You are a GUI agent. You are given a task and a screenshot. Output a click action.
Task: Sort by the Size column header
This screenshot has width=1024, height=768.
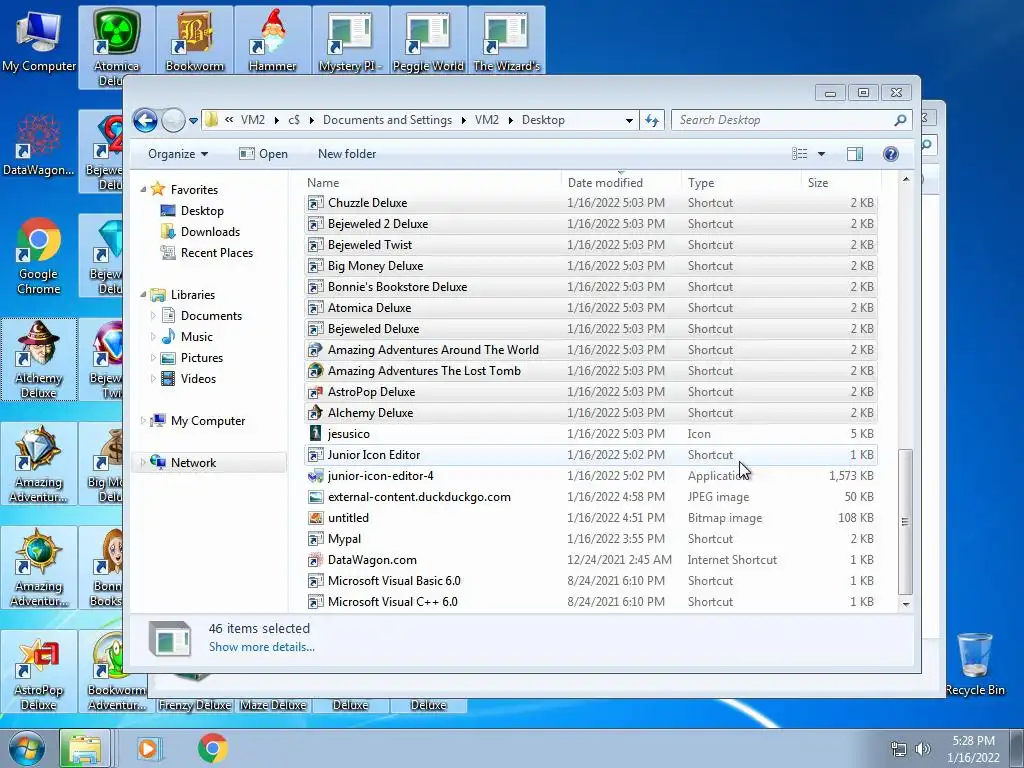(841, 183)
